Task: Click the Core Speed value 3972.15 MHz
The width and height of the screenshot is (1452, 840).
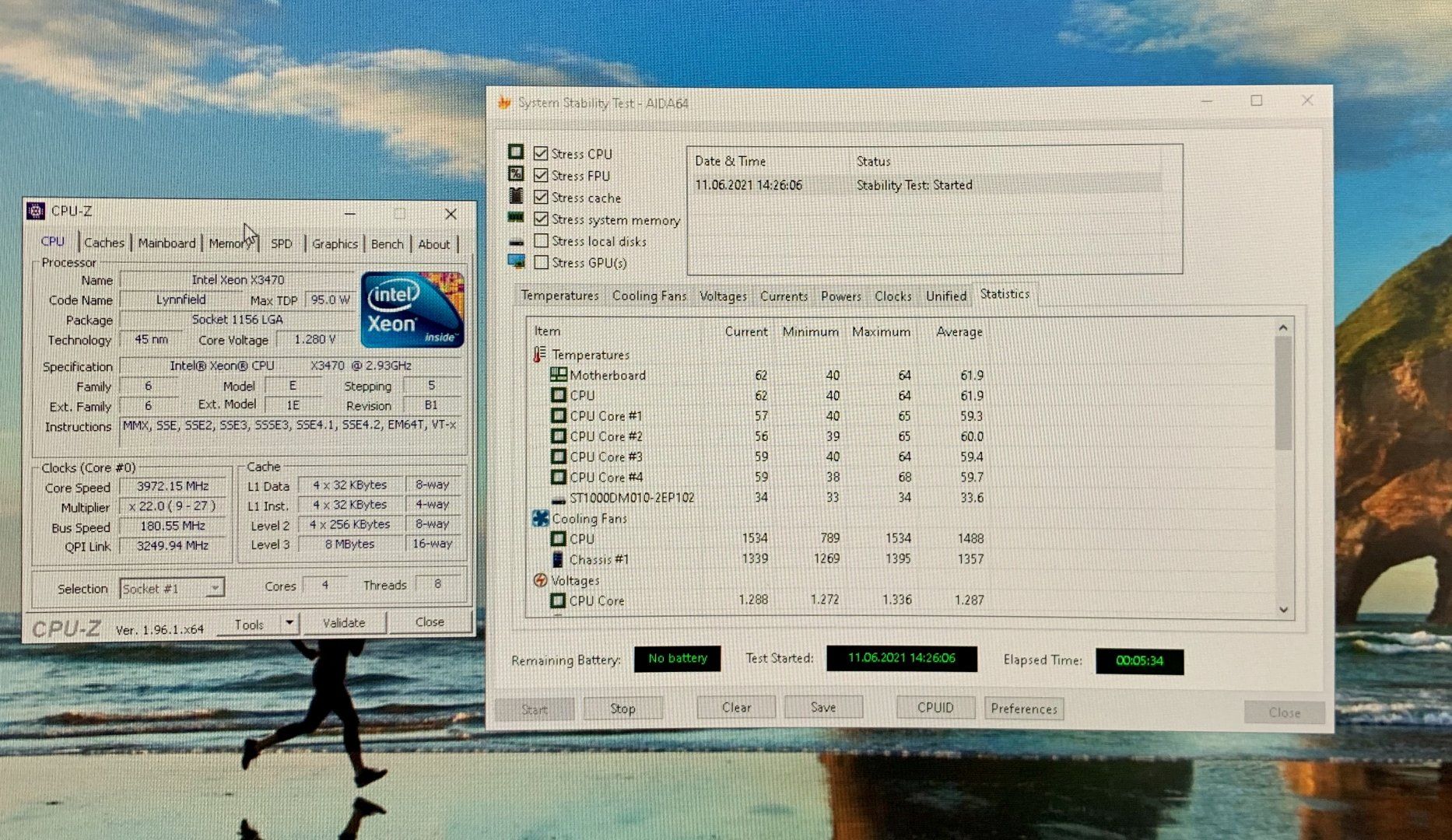Action: click(173, 486)
